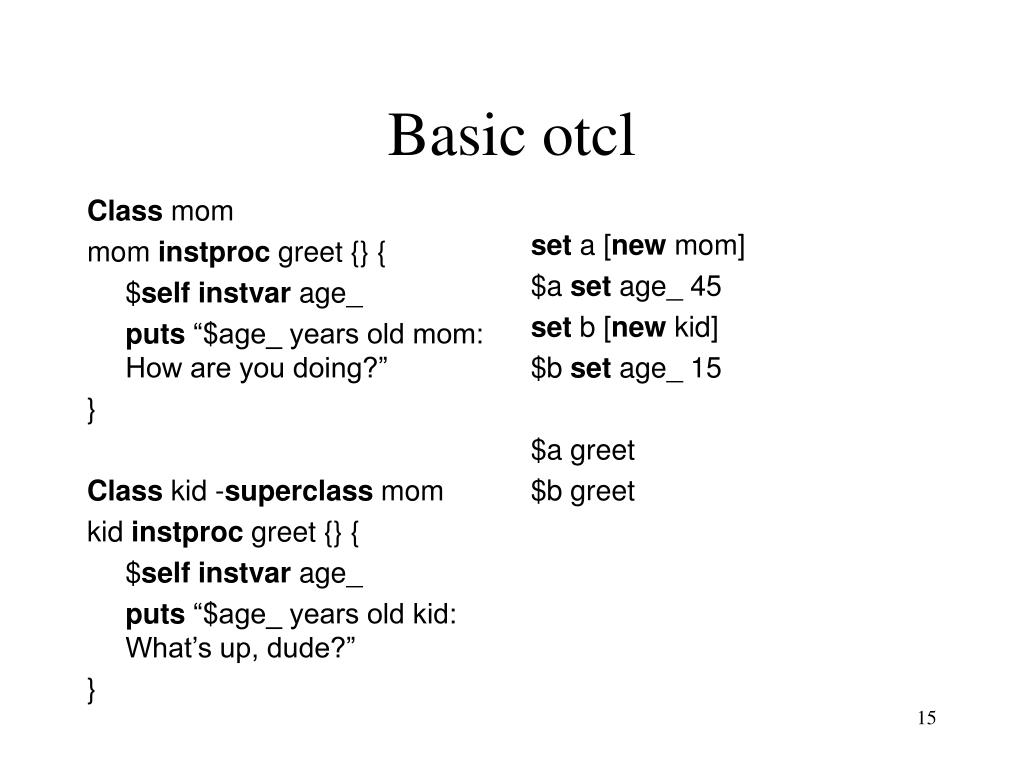Click 'puts "$age_ years old mom:' text
The width and height of the screenshot is (1024, 768).
tap(304, 334)
